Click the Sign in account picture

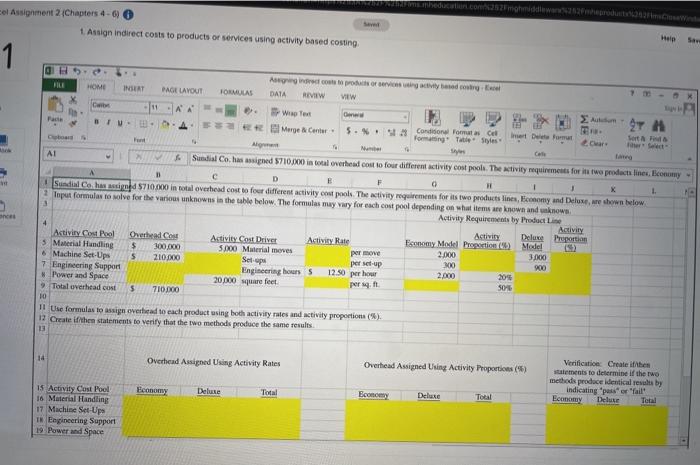[x=688, y=108]
